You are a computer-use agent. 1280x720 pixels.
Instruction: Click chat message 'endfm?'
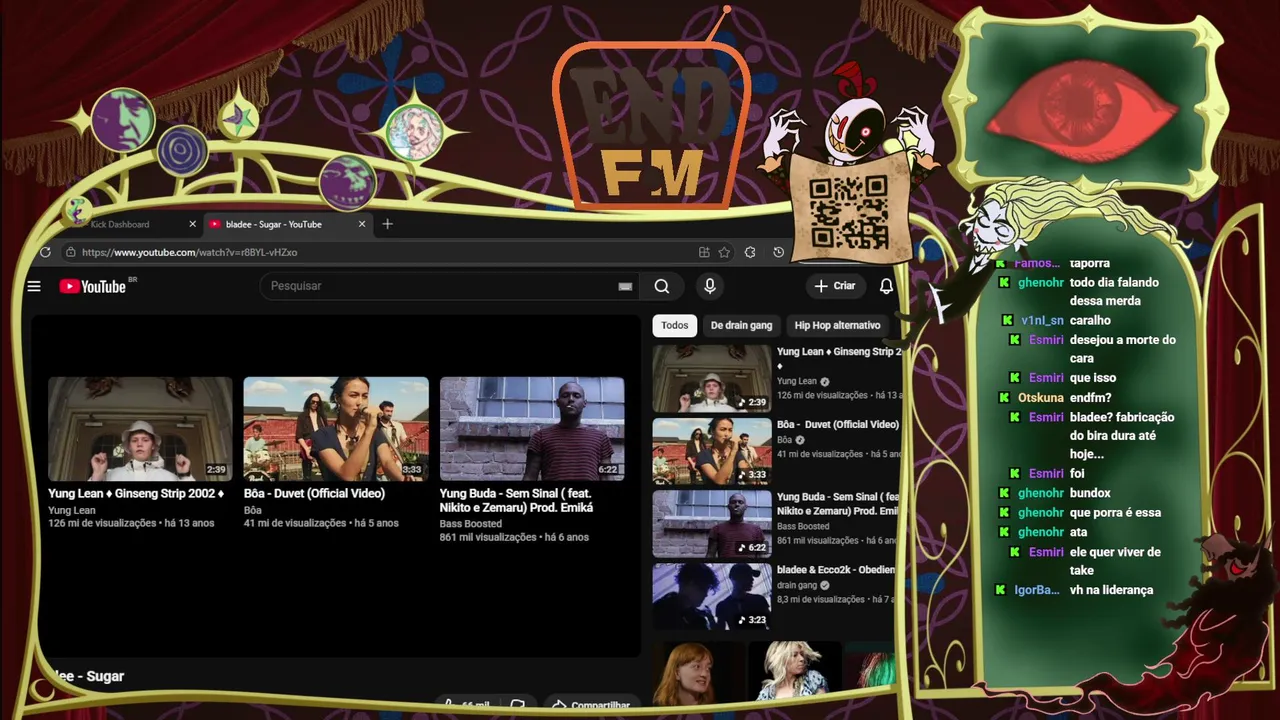point(1091,397)
